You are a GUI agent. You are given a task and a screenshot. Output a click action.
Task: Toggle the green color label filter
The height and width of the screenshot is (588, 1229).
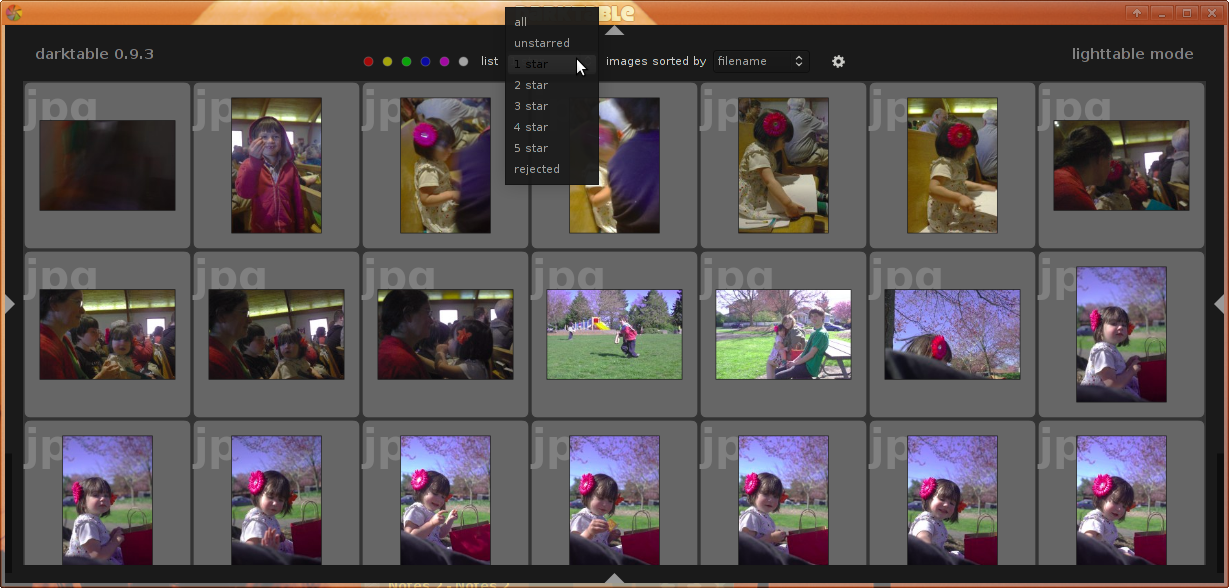click(x=406, y=62)
